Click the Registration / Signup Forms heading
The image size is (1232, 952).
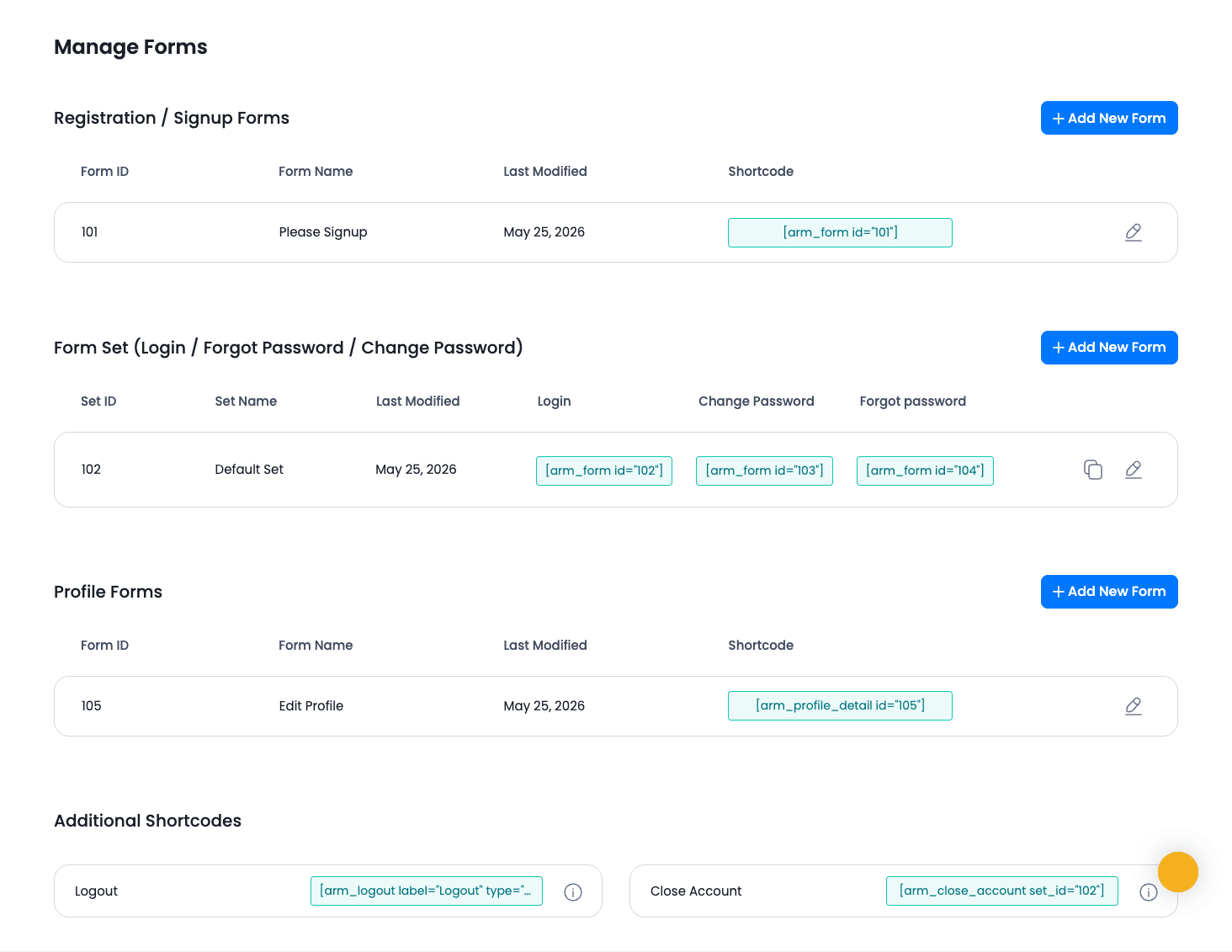172,118
